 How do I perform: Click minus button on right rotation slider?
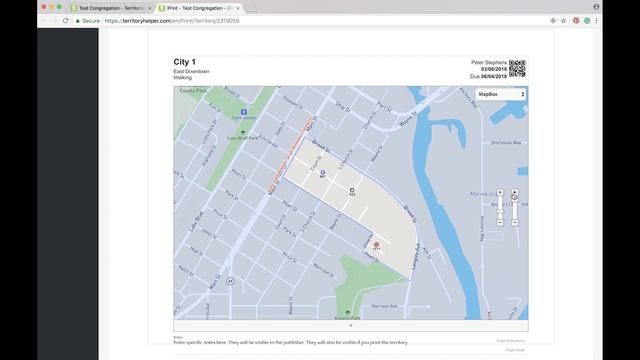[x=515, y=222]
